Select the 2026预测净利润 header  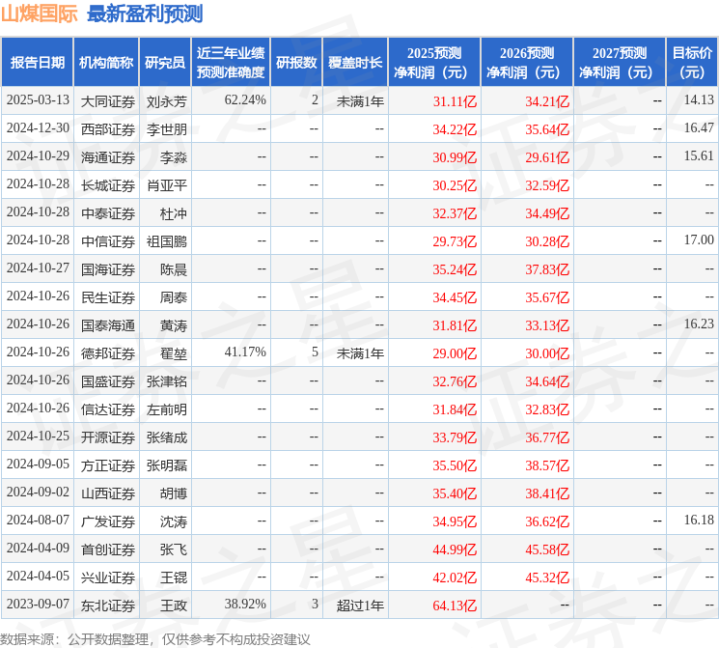[527, 62]
